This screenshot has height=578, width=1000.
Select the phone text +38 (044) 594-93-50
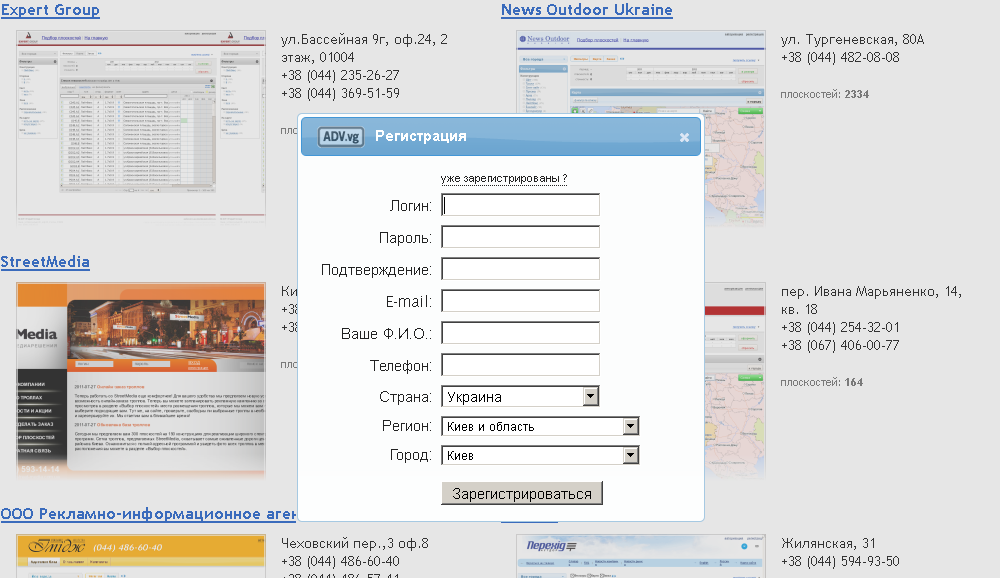(x=841, y=561)
